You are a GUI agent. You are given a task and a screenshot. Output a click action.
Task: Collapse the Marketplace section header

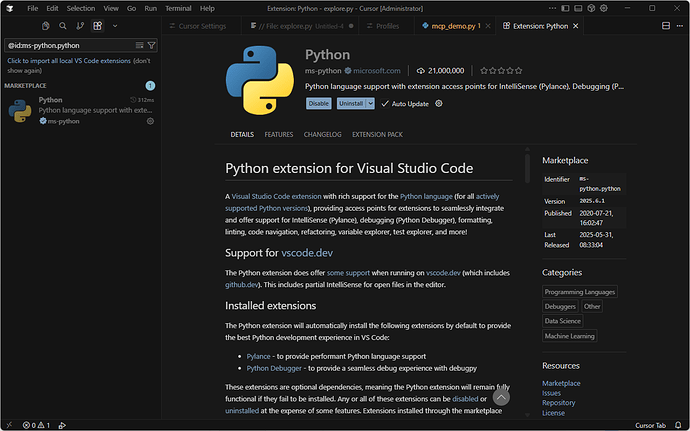point(27,86)
